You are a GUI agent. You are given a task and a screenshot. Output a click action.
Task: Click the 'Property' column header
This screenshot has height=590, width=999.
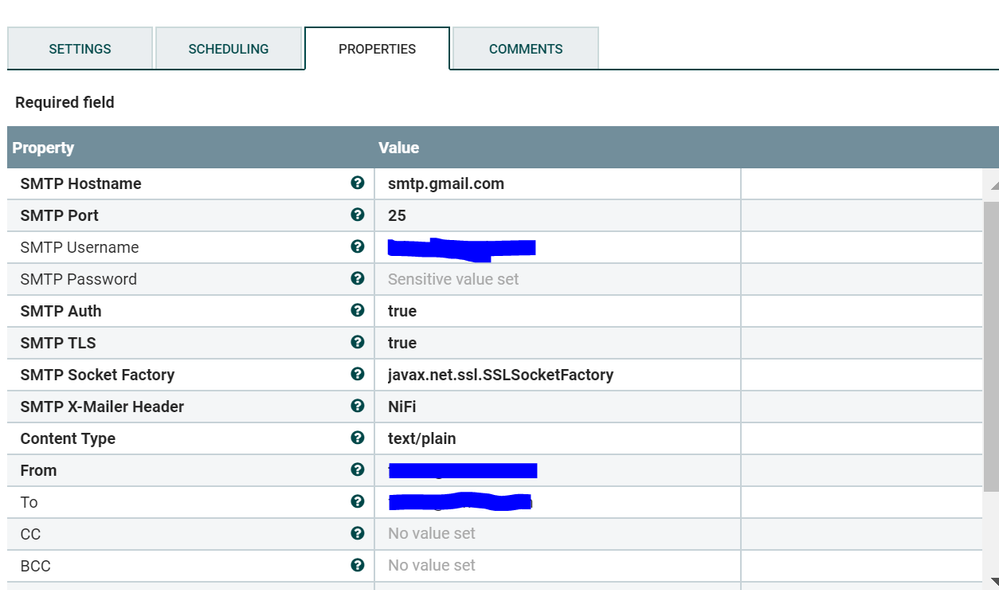point(43,148)
